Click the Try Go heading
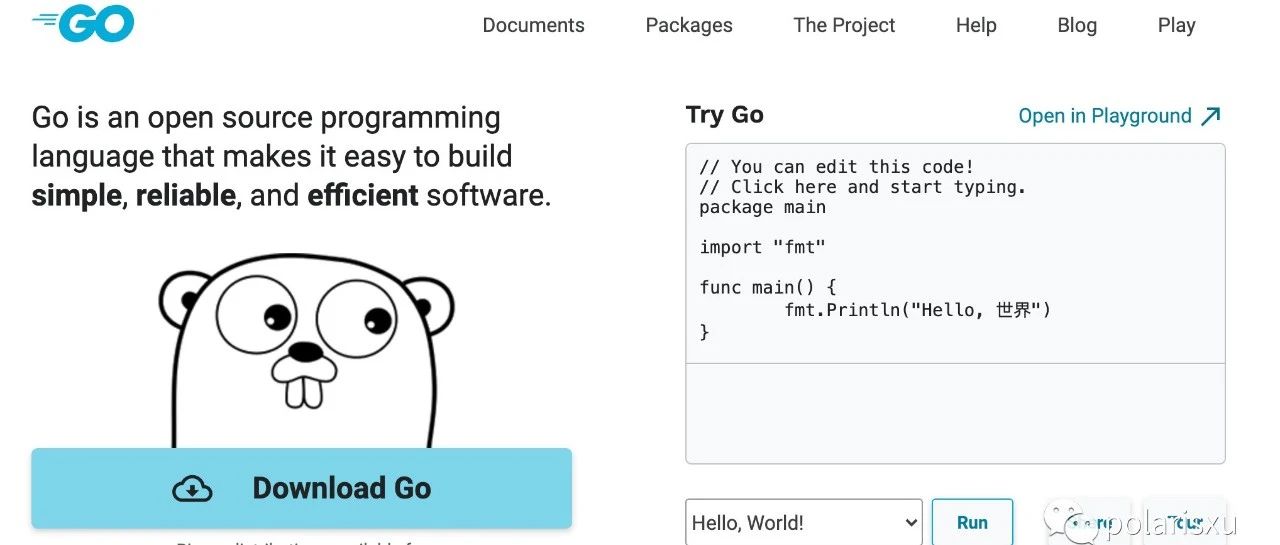Screen dimensions: 1280x545 [x=724, y=115]
